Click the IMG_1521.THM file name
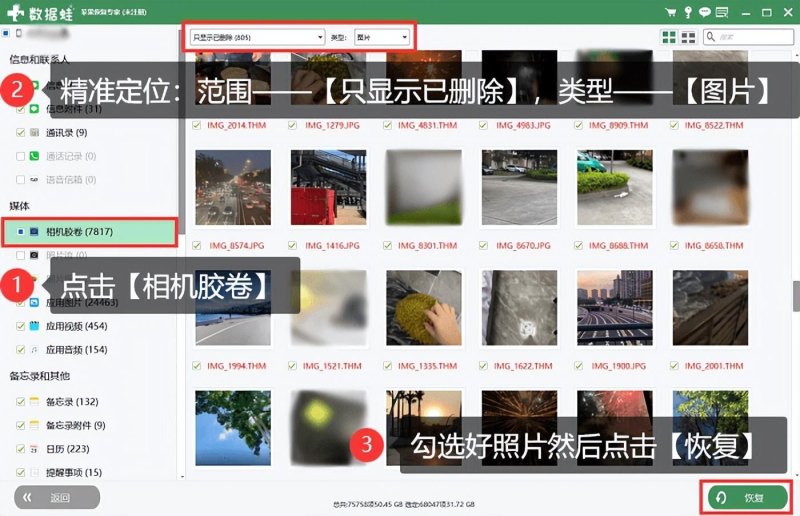800x516 pixels. click(x=332, y=366)
